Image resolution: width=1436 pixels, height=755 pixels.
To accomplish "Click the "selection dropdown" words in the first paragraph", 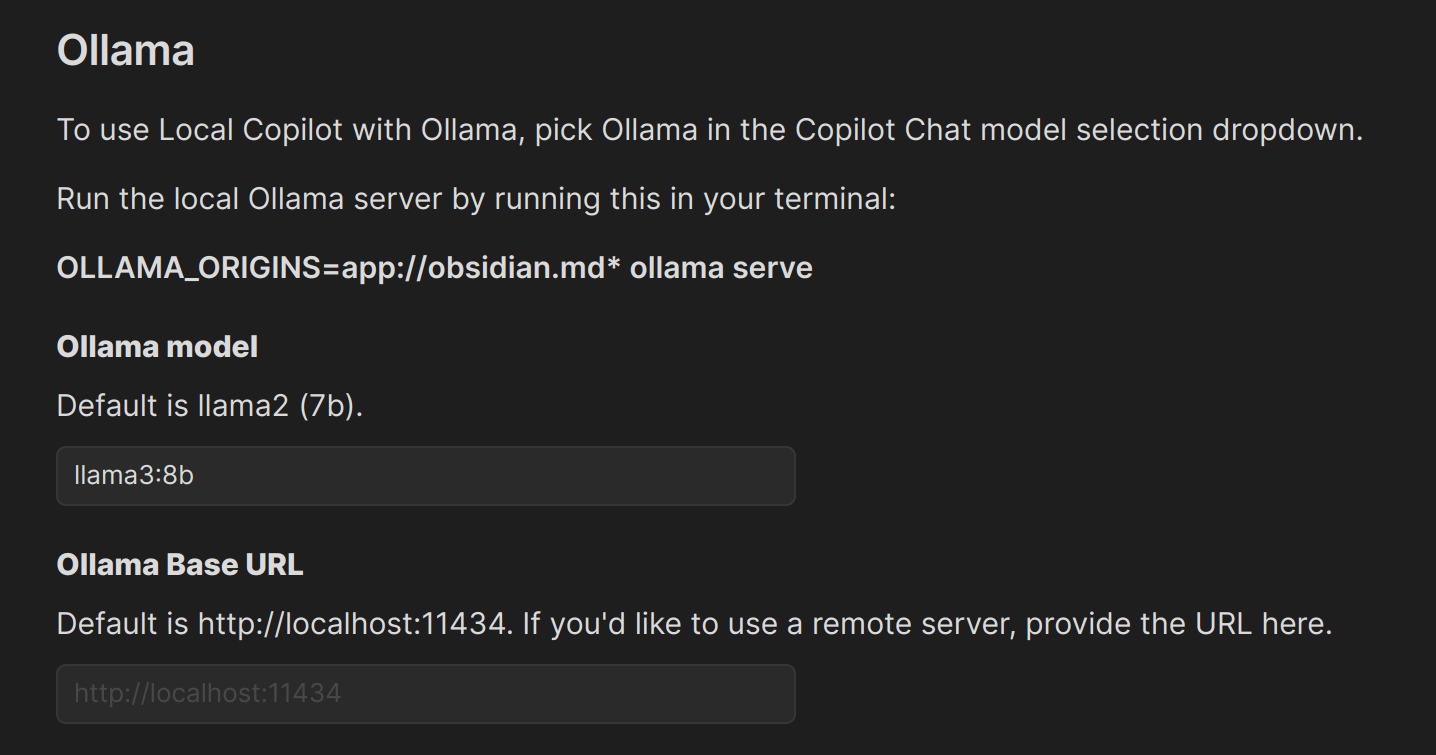I will pos(1220,130).
